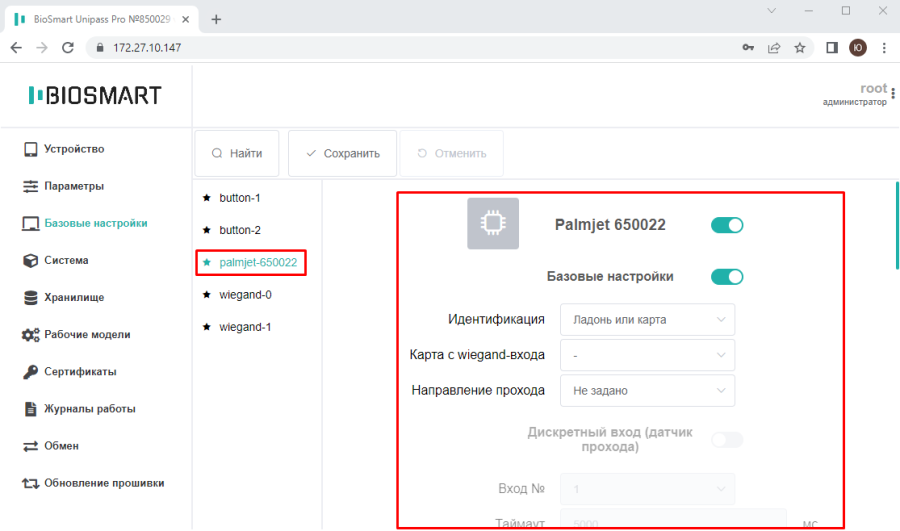Open the Хранилище menu item

click(74, 297)
